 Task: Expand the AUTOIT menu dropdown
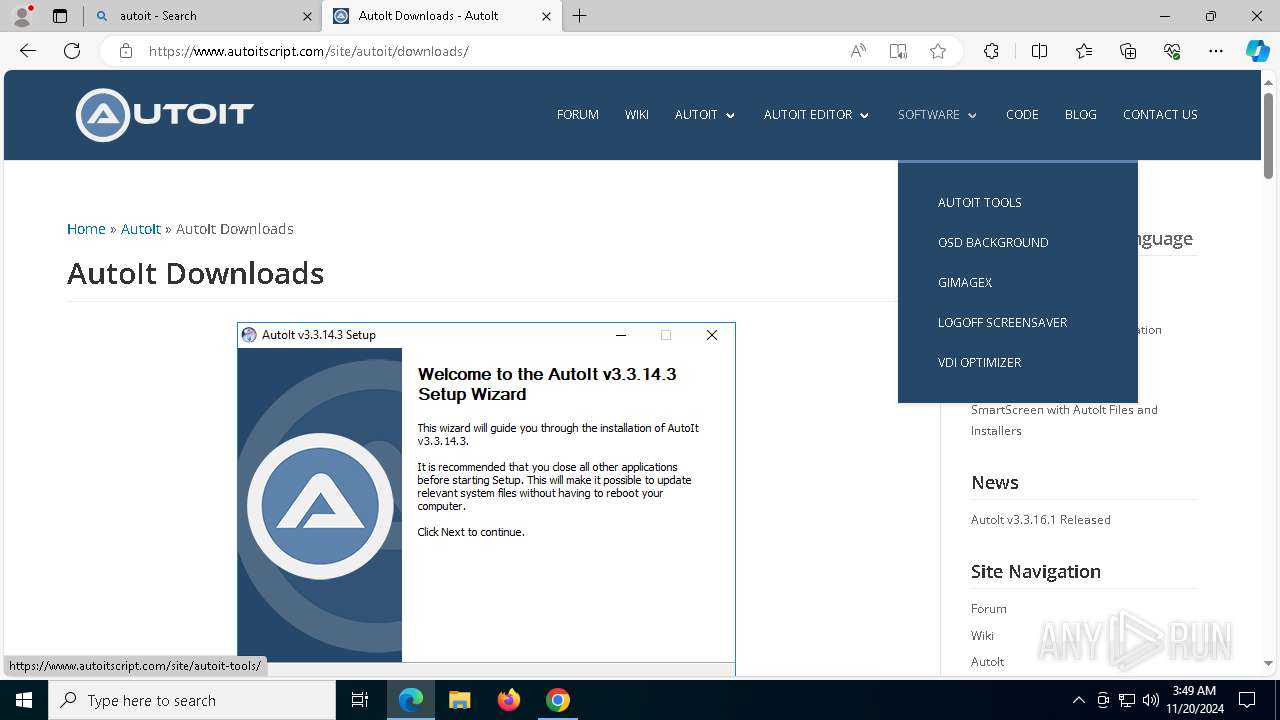(x=705, y=115)
